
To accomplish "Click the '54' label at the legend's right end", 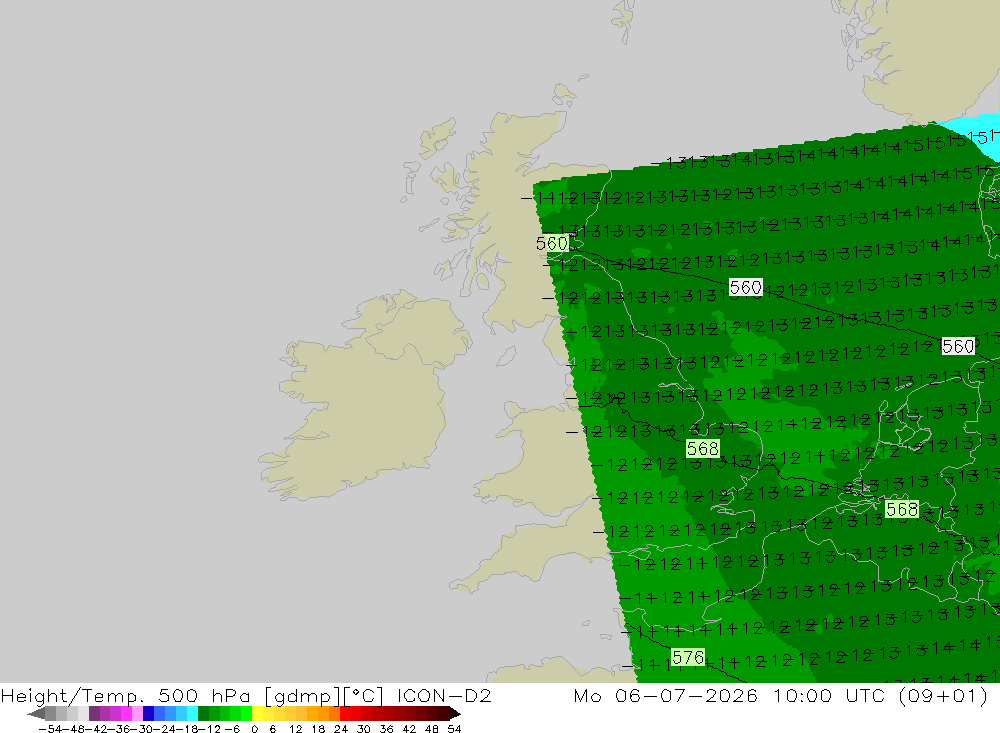I will pyautogui.click(x=454, y=729).
